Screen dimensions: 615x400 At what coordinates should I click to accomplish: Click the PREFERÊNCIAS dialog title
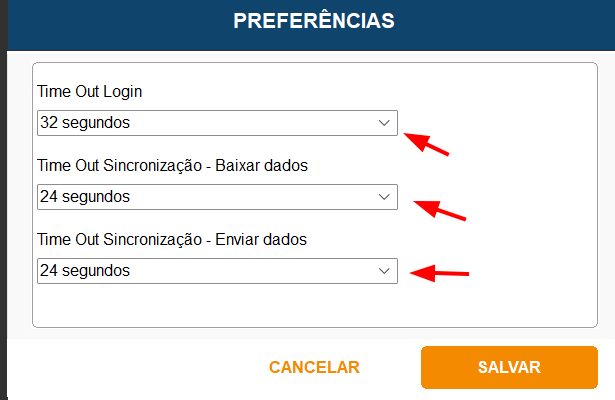click(314, 21)
